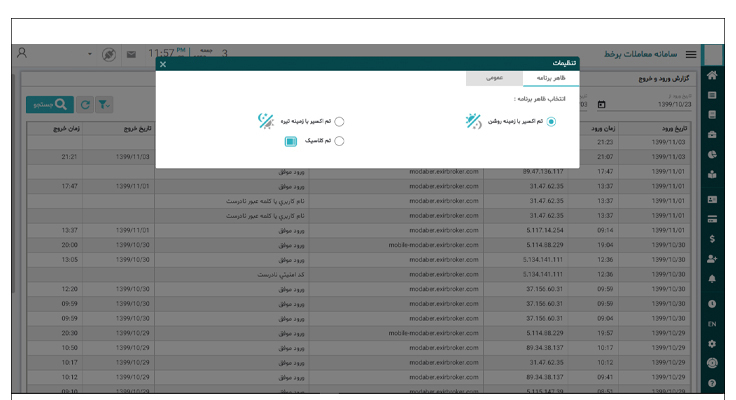Expand the filter dropdown button
Image resolution: width=736 pixels, height=400 pixels.
point(105,104)
